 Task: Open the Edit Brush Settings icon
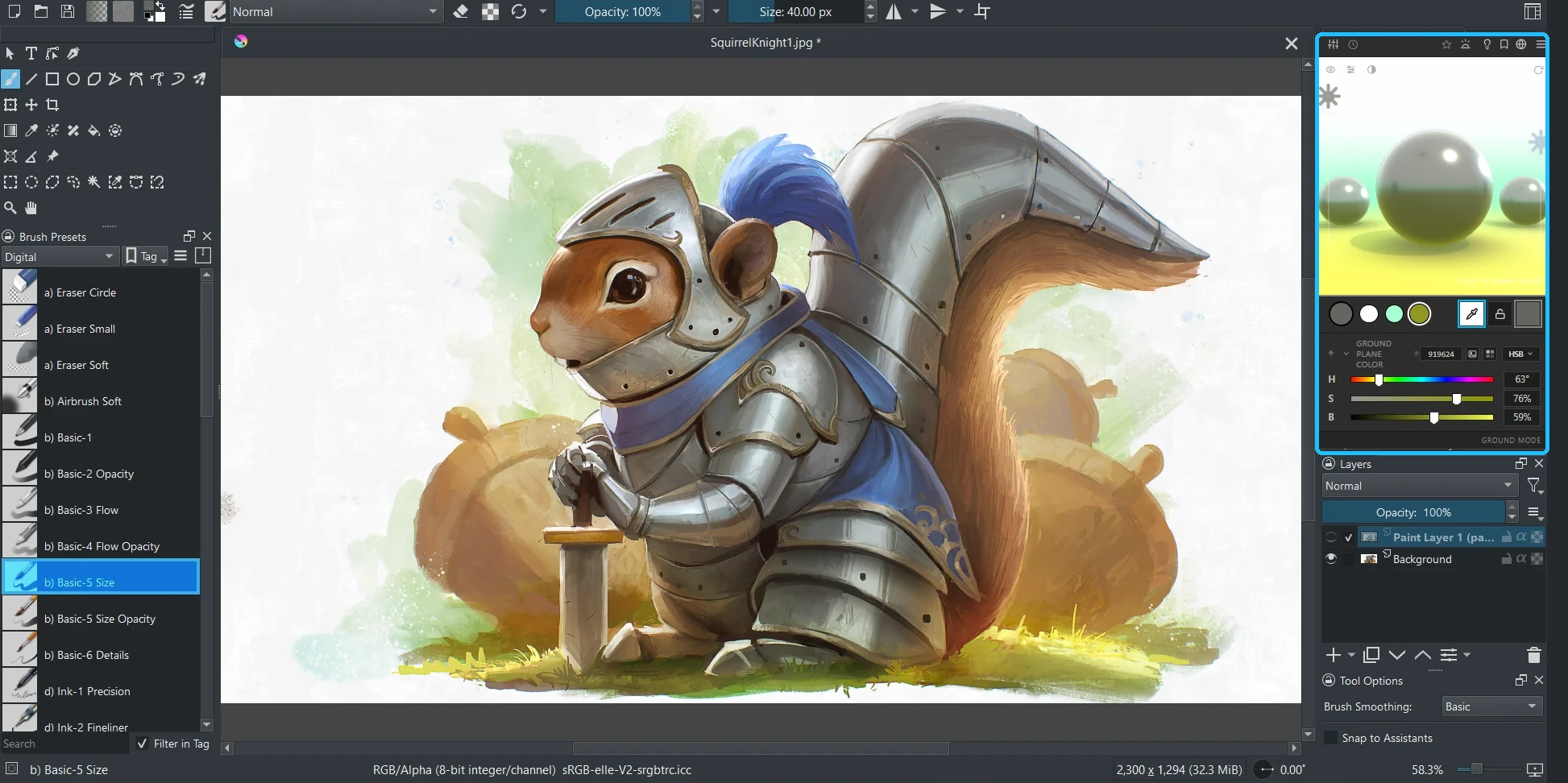coord(186,11)
